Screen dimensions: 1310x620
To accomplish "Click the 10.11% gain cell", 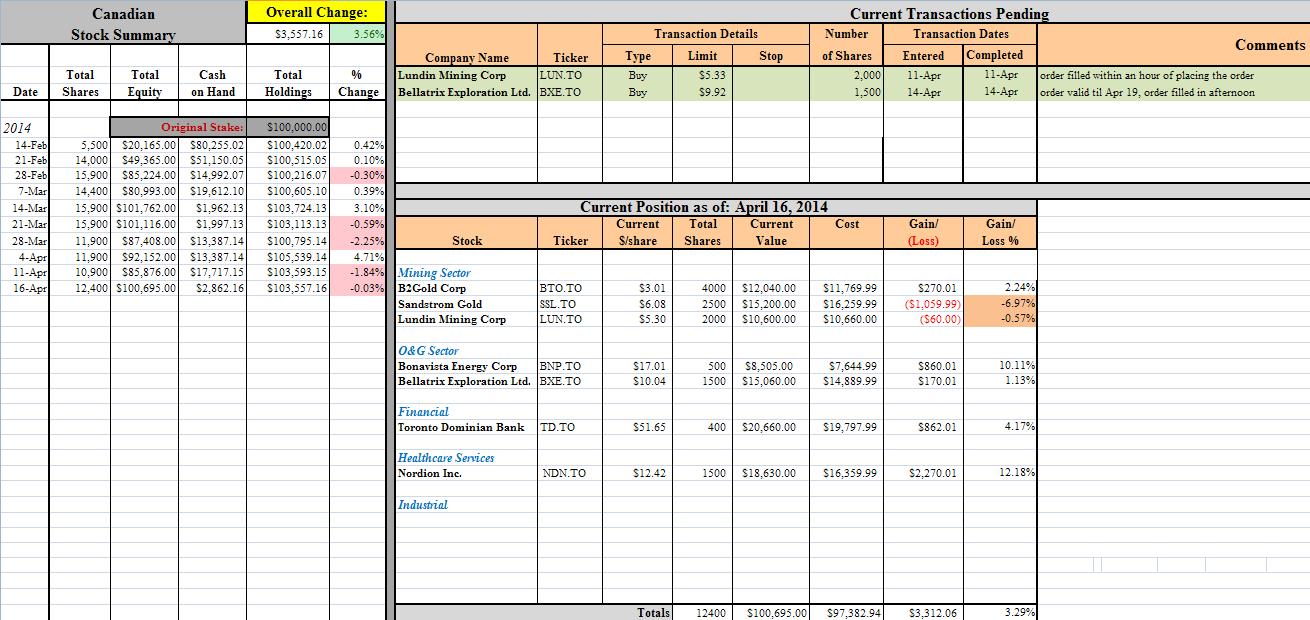I will pos(1000,366).
